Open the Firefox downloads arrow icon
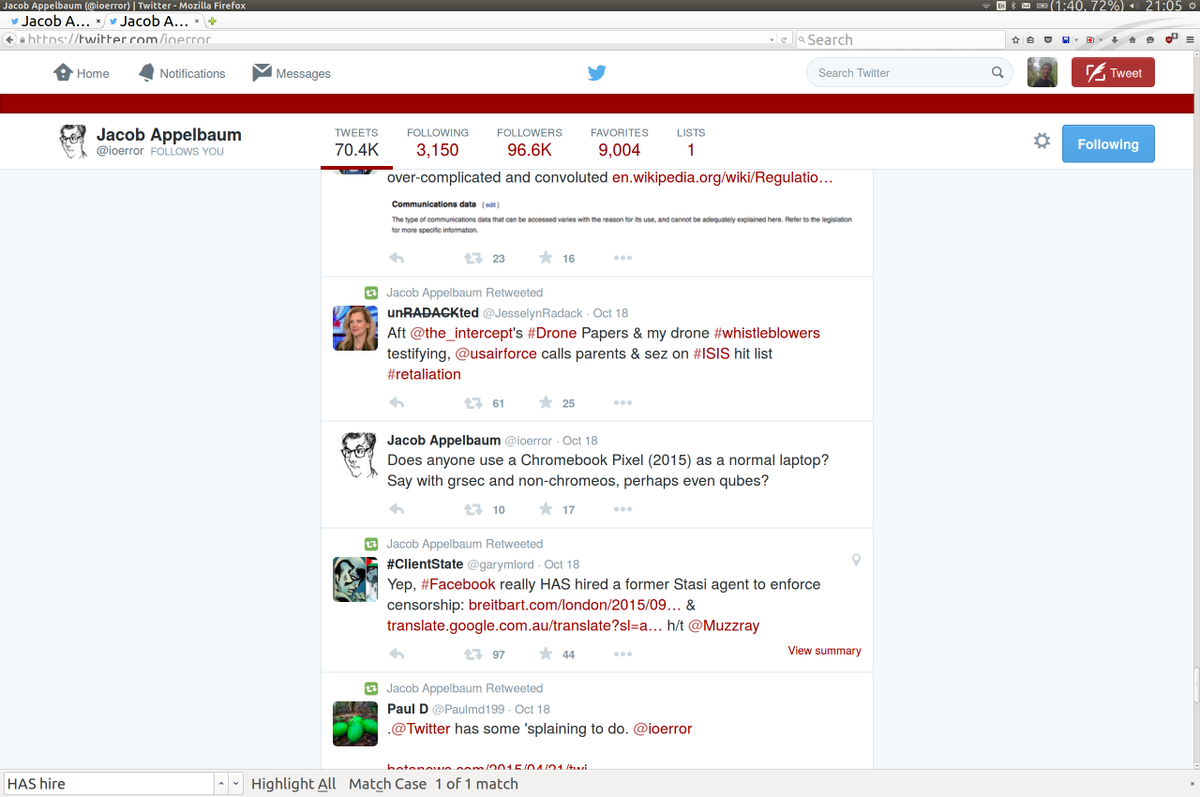Viewport: 1200px width, 797px height. click(x=1115, y=40)
